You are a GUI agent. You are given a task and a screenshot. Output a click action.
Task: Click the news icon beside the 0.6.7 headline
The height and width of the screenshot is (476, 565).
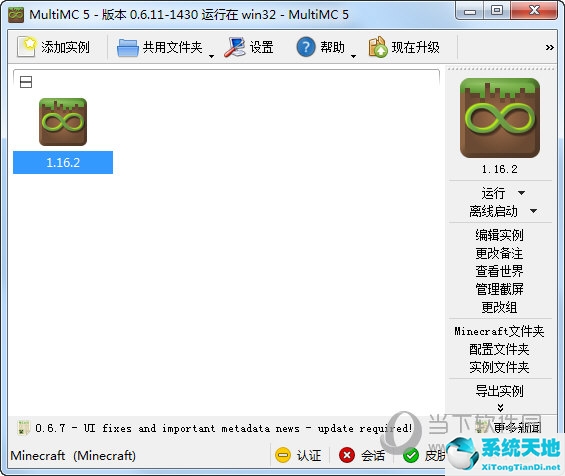pos(23,428)
